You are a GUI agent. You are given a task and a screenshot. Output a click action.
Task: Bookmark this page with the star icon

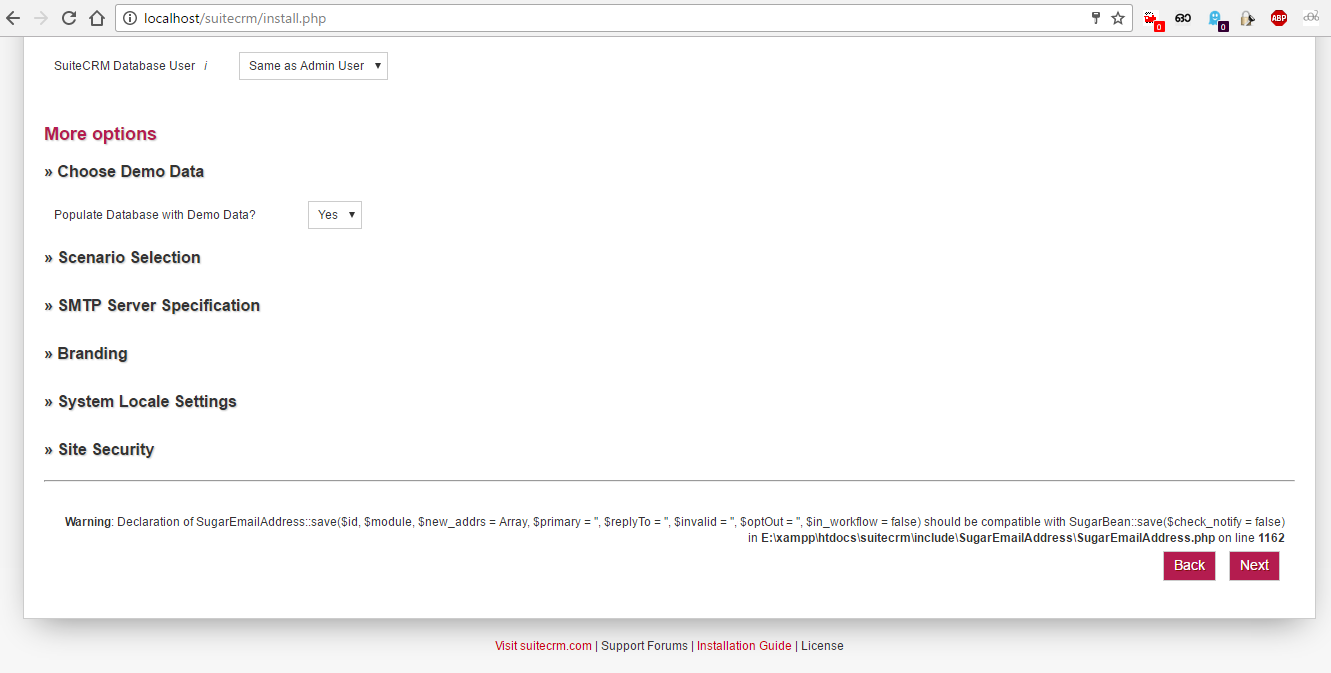[1118, 18]
